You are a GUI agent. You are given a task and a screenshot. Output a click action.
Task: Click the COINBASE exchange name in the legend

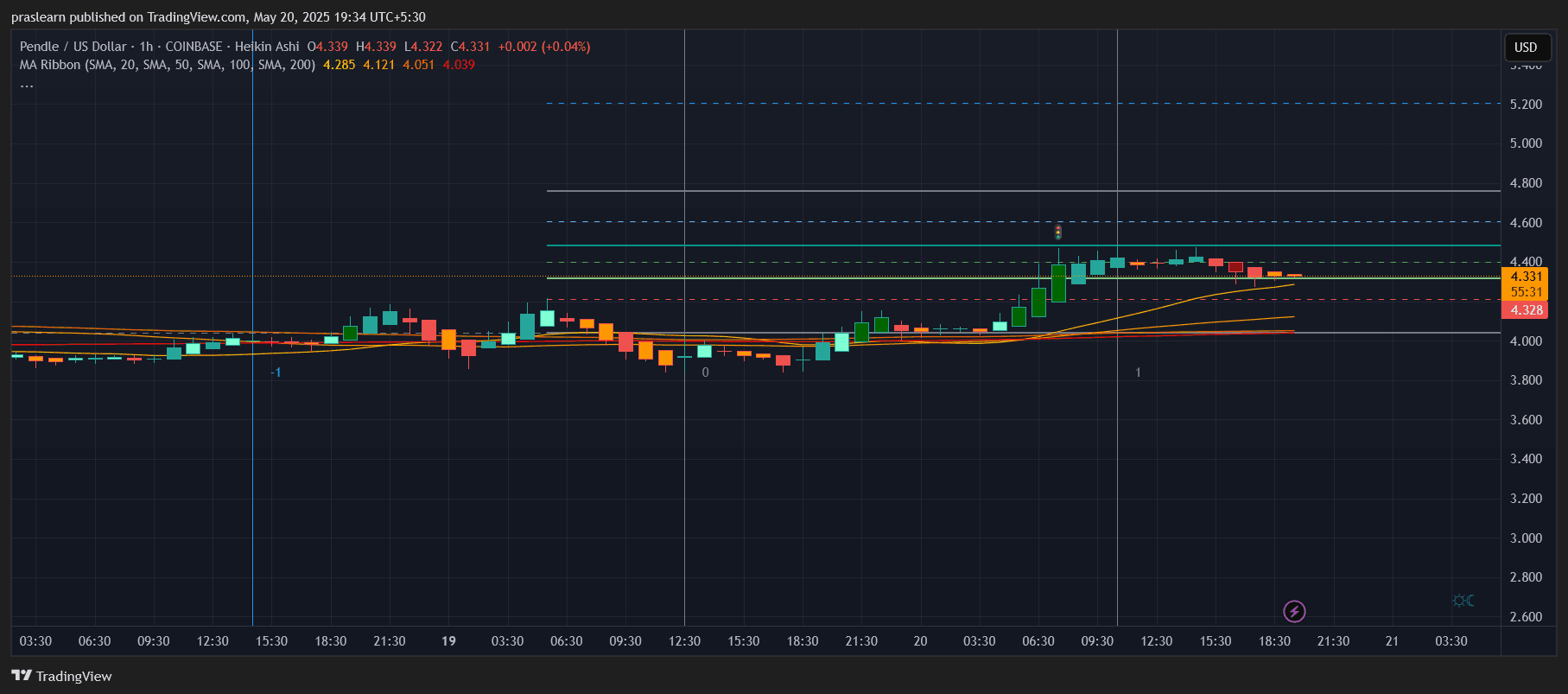194,47
